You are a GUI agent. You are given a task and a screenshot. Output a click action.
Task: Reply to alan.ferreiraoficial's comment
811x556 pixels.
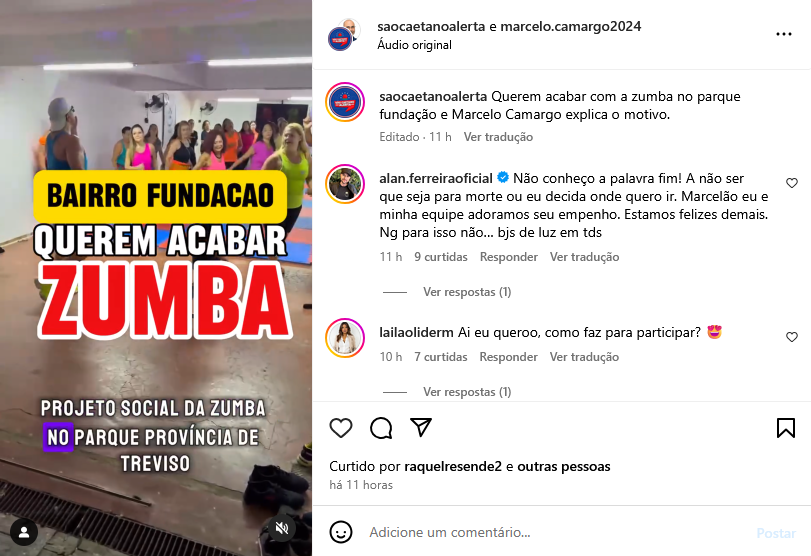[508, 257]
